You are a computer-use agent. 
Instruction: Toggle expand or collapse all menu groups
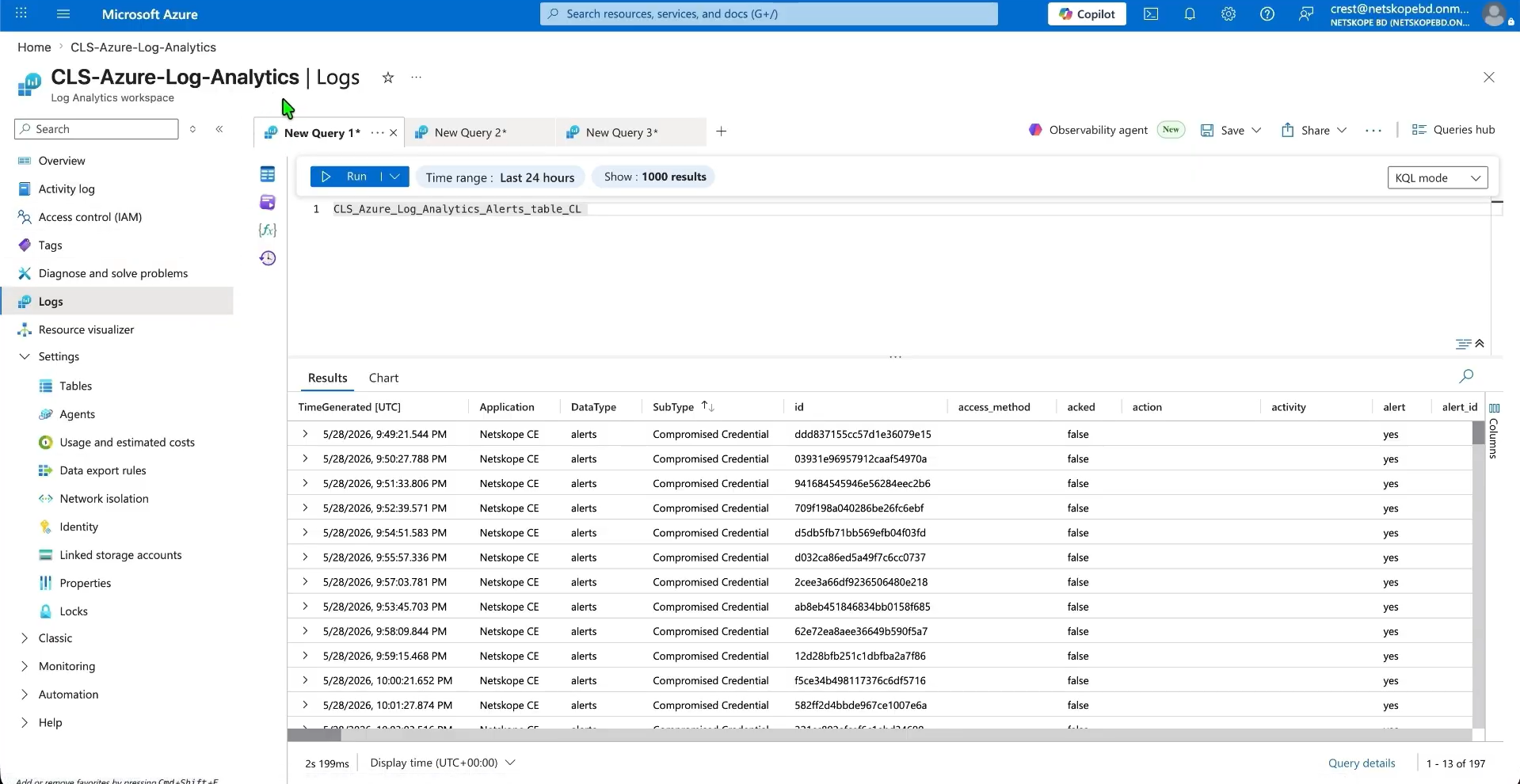(x=192, y=129)
